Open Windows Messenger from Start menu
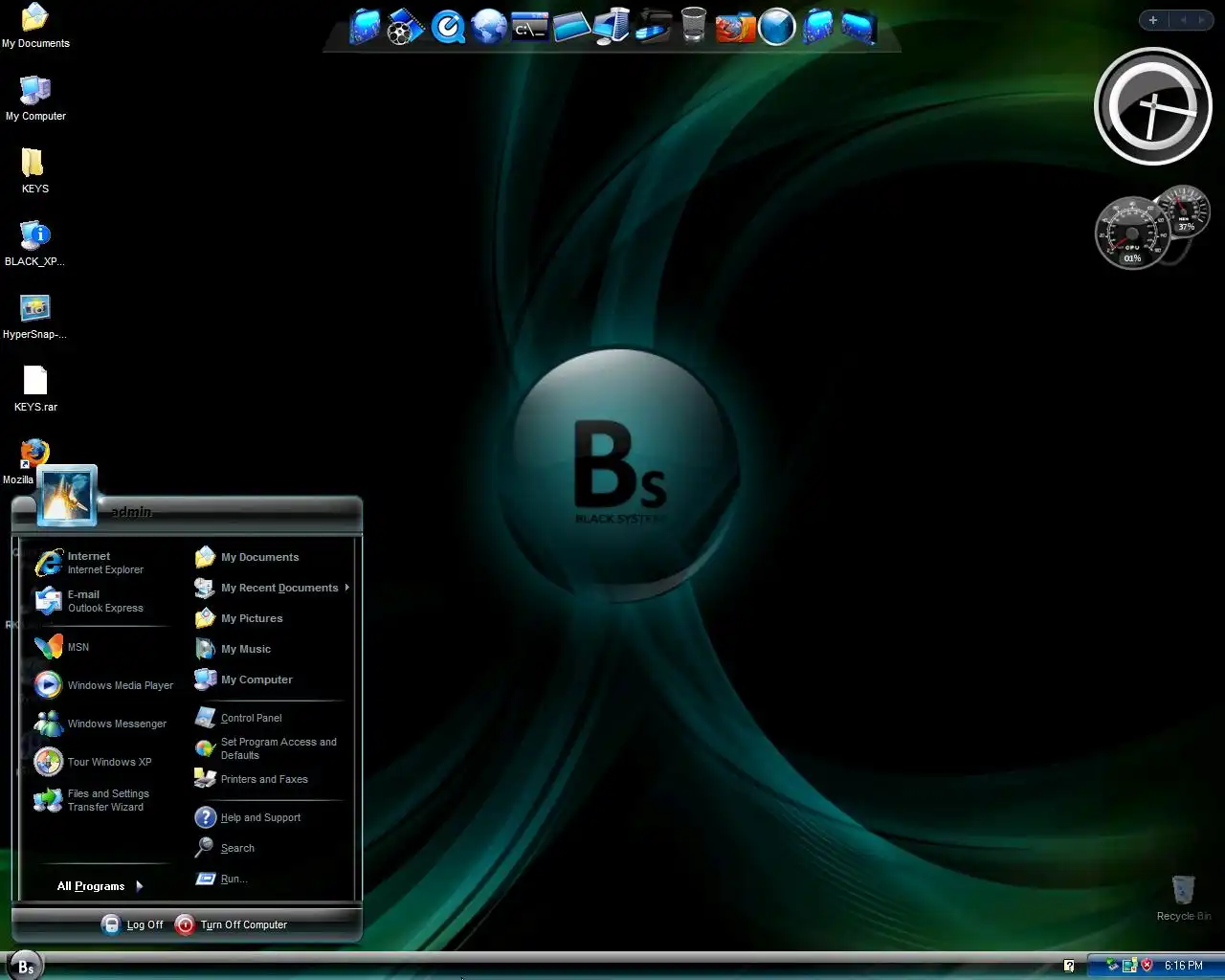Image resolution: width=1225 pixels, height=980 pixels. click(x=103, y=724)
